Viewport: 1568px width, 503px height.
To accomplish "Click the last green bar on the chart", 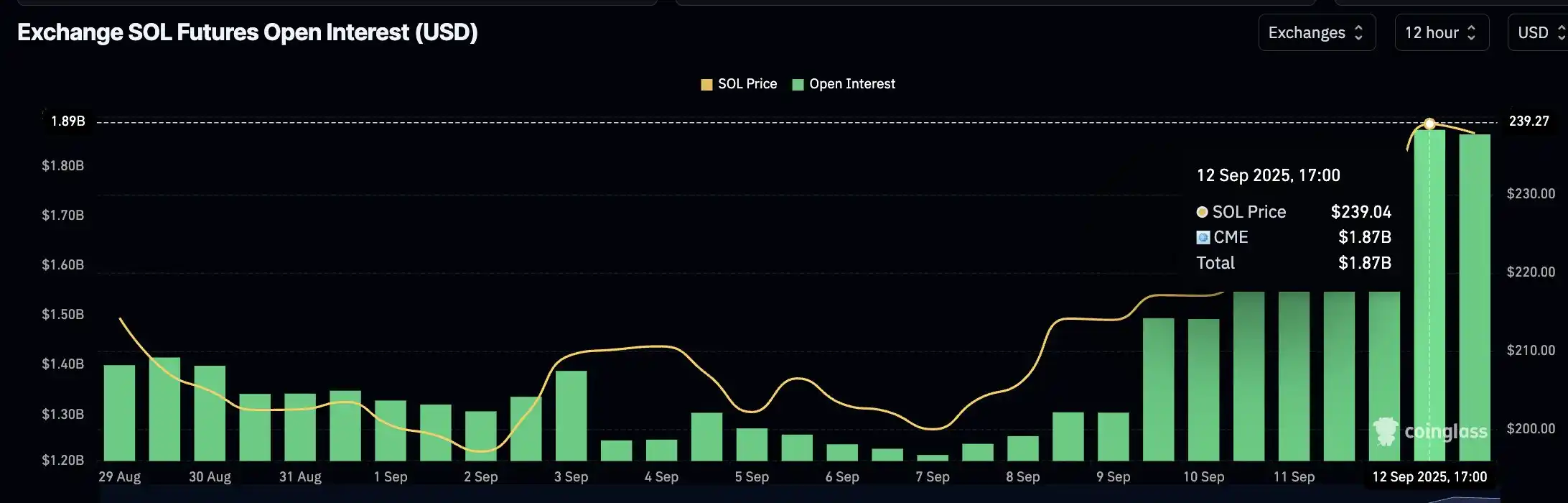I will pyautogui.click(x=1475, y=302).
